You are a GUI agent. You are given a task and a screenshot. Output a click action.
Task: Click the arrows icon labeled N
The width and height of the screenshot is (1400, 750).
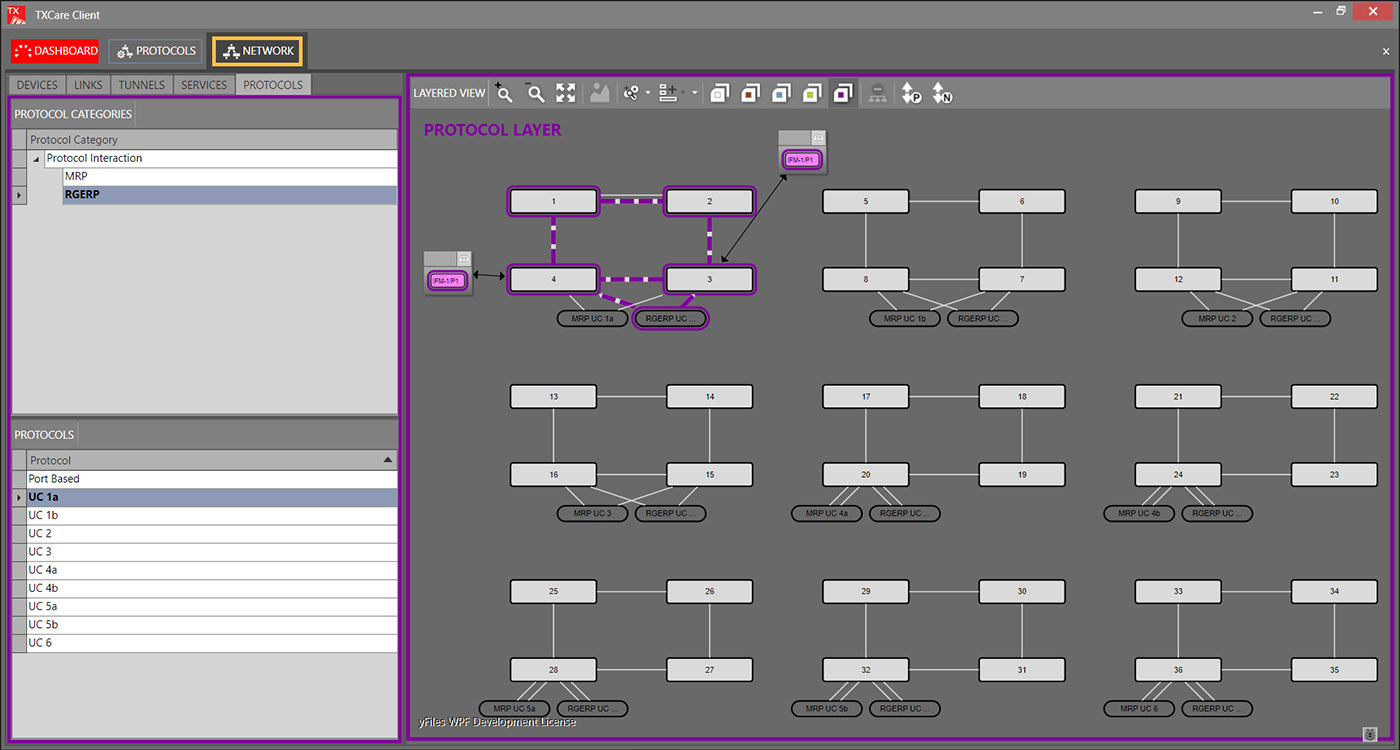pos(942,93)
